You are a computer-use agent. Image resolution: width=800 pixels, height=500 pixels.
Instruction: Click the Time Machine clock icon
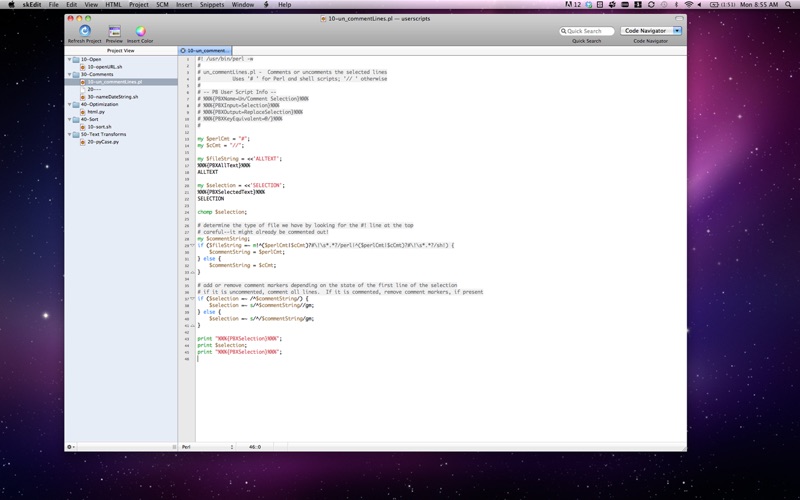664,5
